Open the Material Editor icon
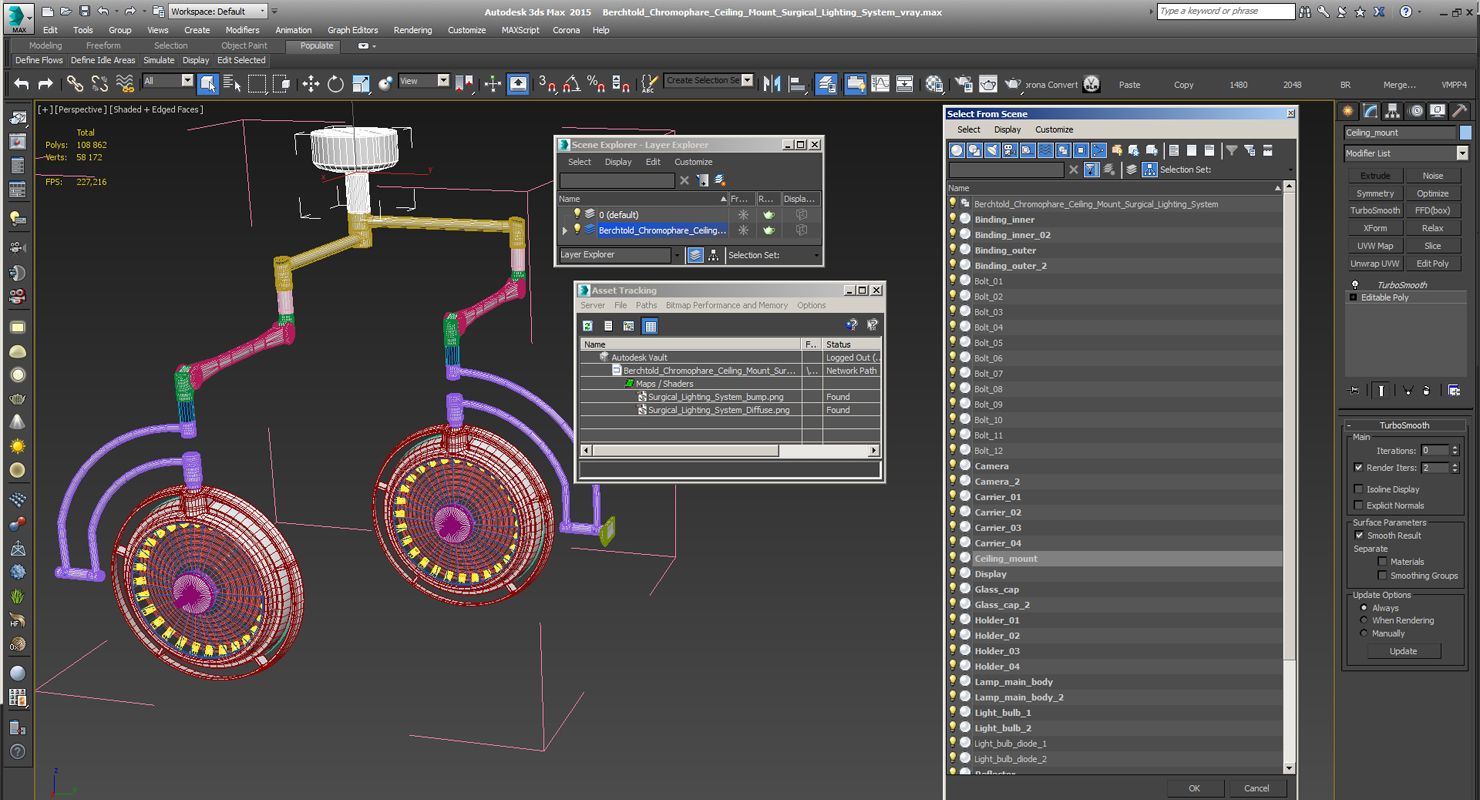This screenshot has height=800, width=1480. tap(934, 84)
